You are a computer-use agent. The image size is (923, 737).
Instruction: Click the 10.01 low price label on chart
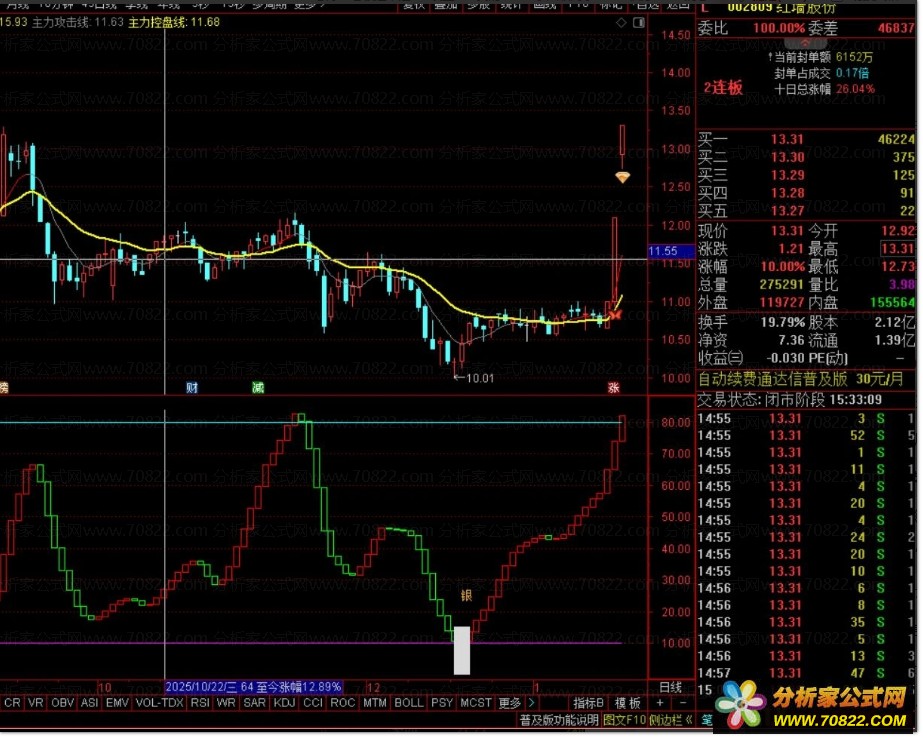coord(480,379)
